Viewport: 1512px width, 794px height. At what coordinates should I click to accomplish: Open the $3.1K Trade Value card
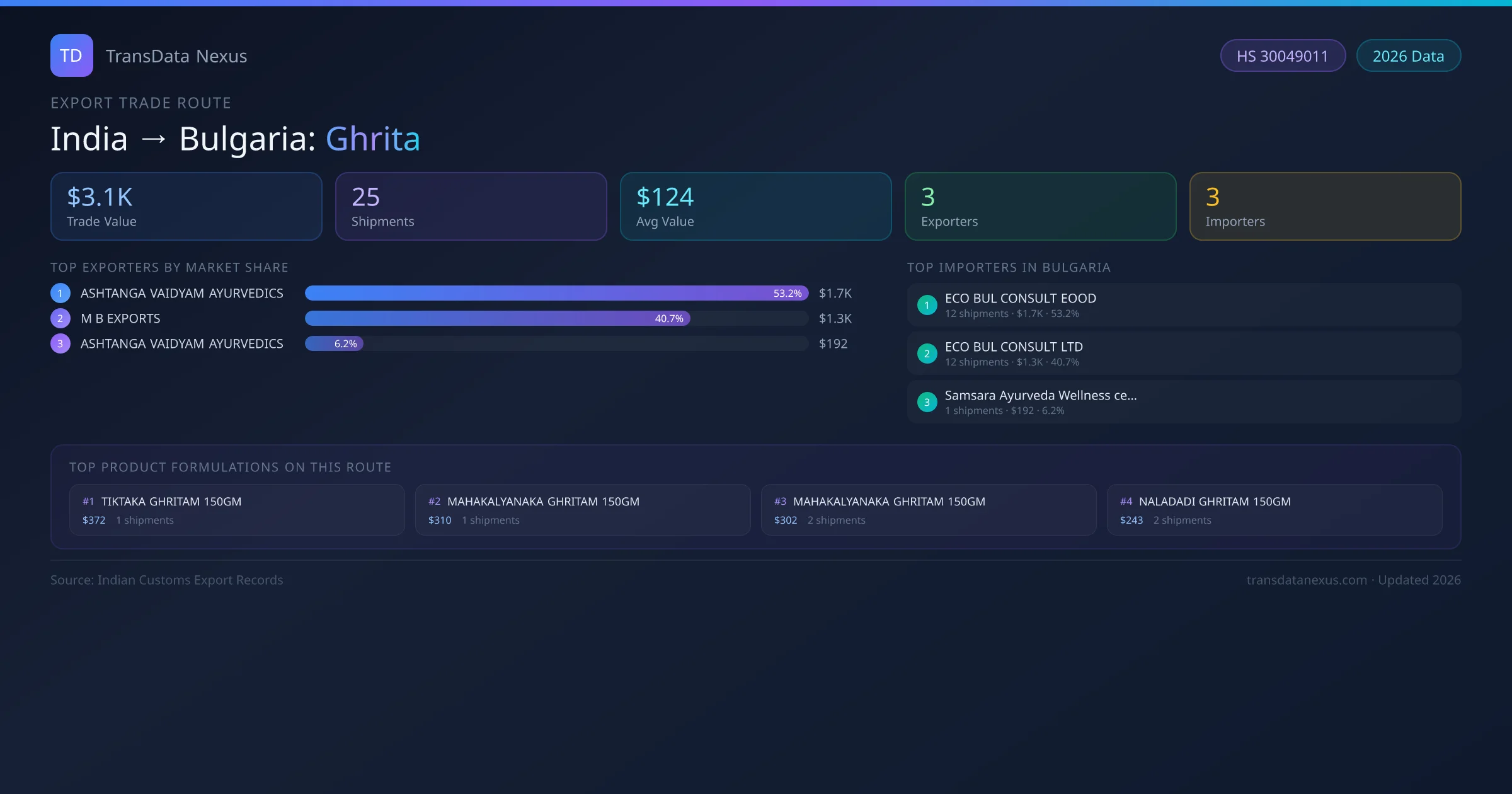(x=186, y=207)
